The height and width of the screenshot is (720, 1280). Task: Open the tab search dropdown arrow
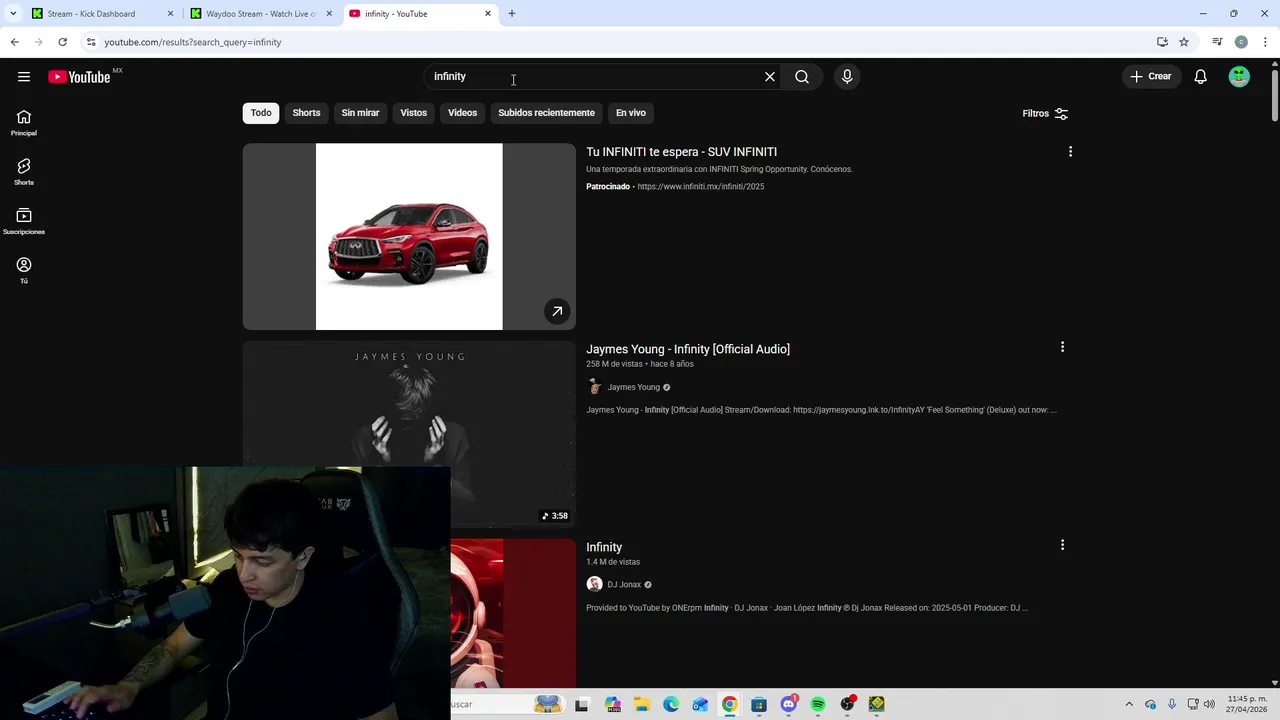coord(13,14)
